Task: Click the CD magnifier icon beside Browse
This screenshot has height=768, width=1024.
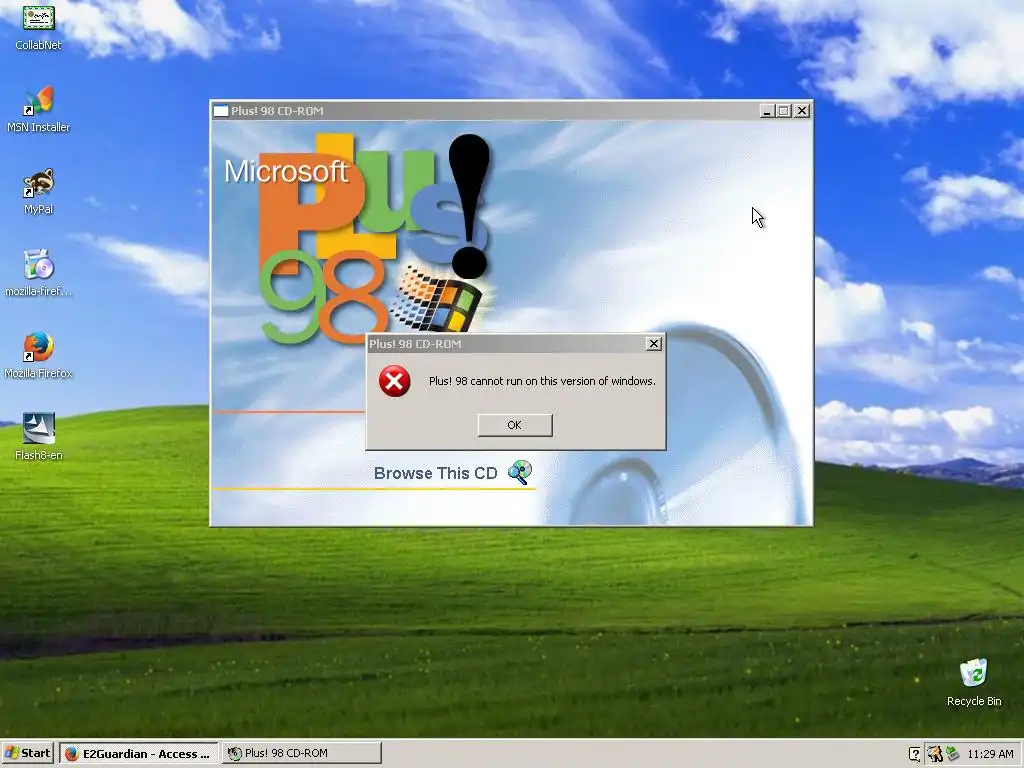Action: (520, 472)
